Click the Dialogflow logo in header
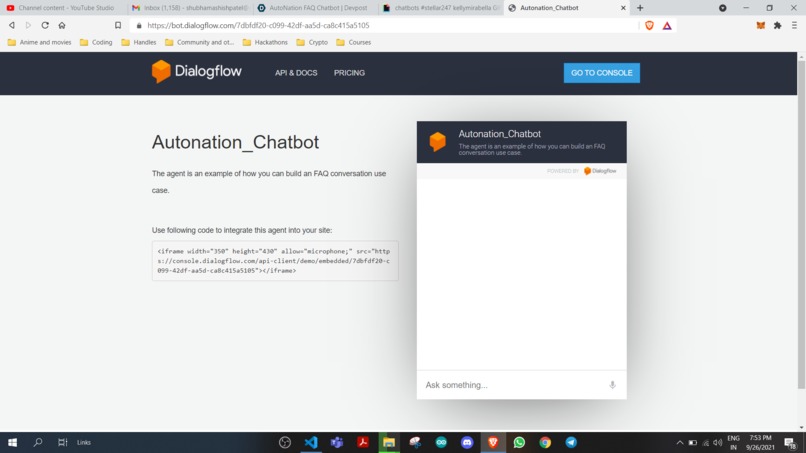Image resolution: width=806 pixels, height=453 pixels. coord(196,71)
